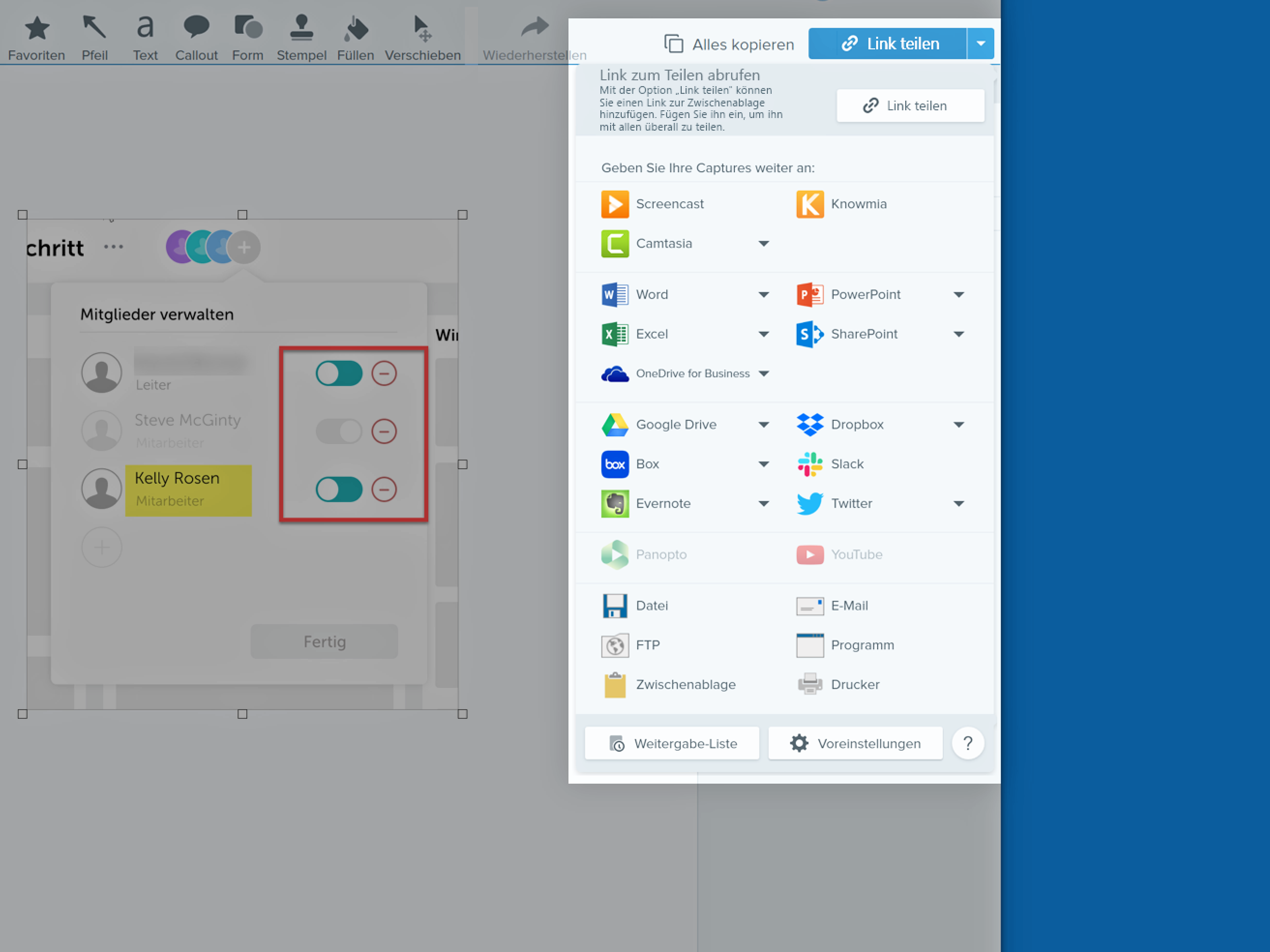Viewport: 1270px width, 952px height.
Task: Toggle the Leiter member switch
Action: point(339,374)
